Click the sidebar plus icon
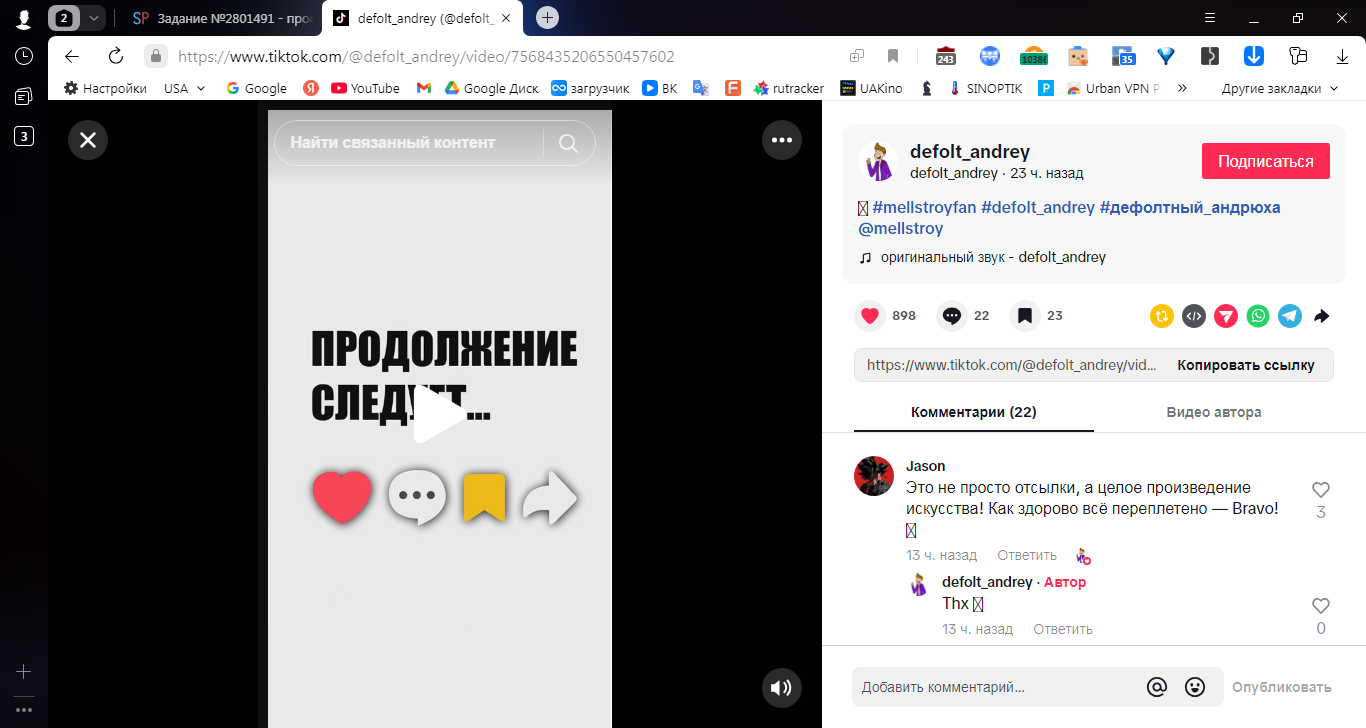 24,672
